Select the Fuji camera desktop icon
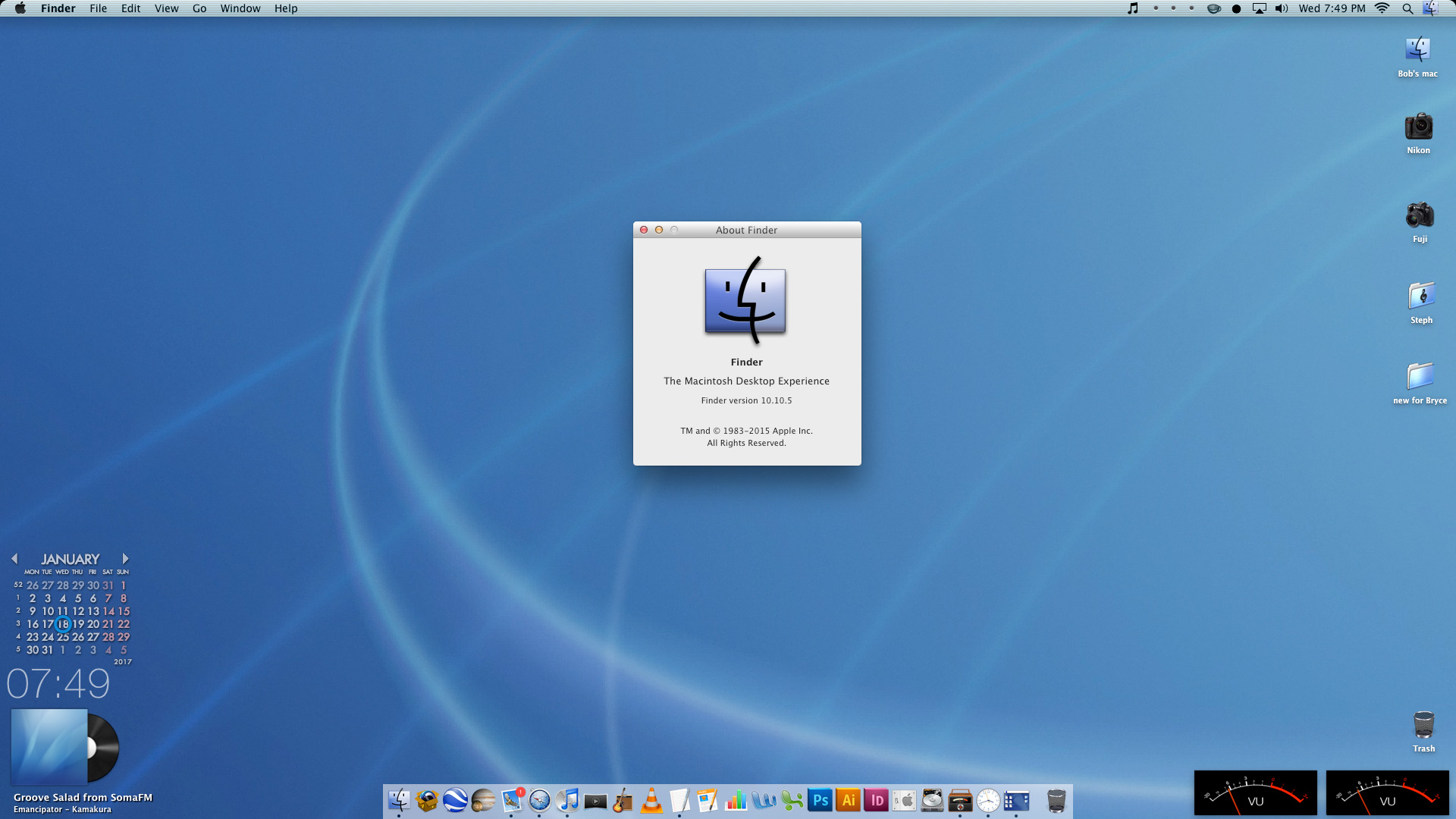1456x819 pixels. pos(1420,215)
